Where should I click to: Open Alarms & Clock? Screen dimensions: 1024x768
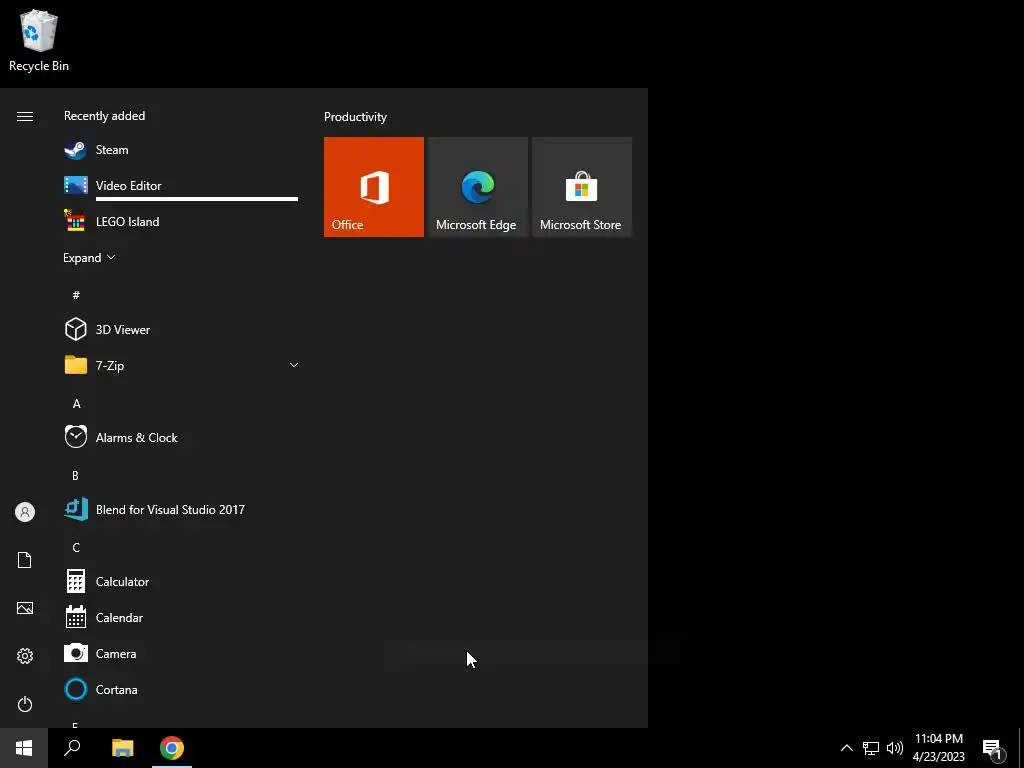tap(181, 438)
